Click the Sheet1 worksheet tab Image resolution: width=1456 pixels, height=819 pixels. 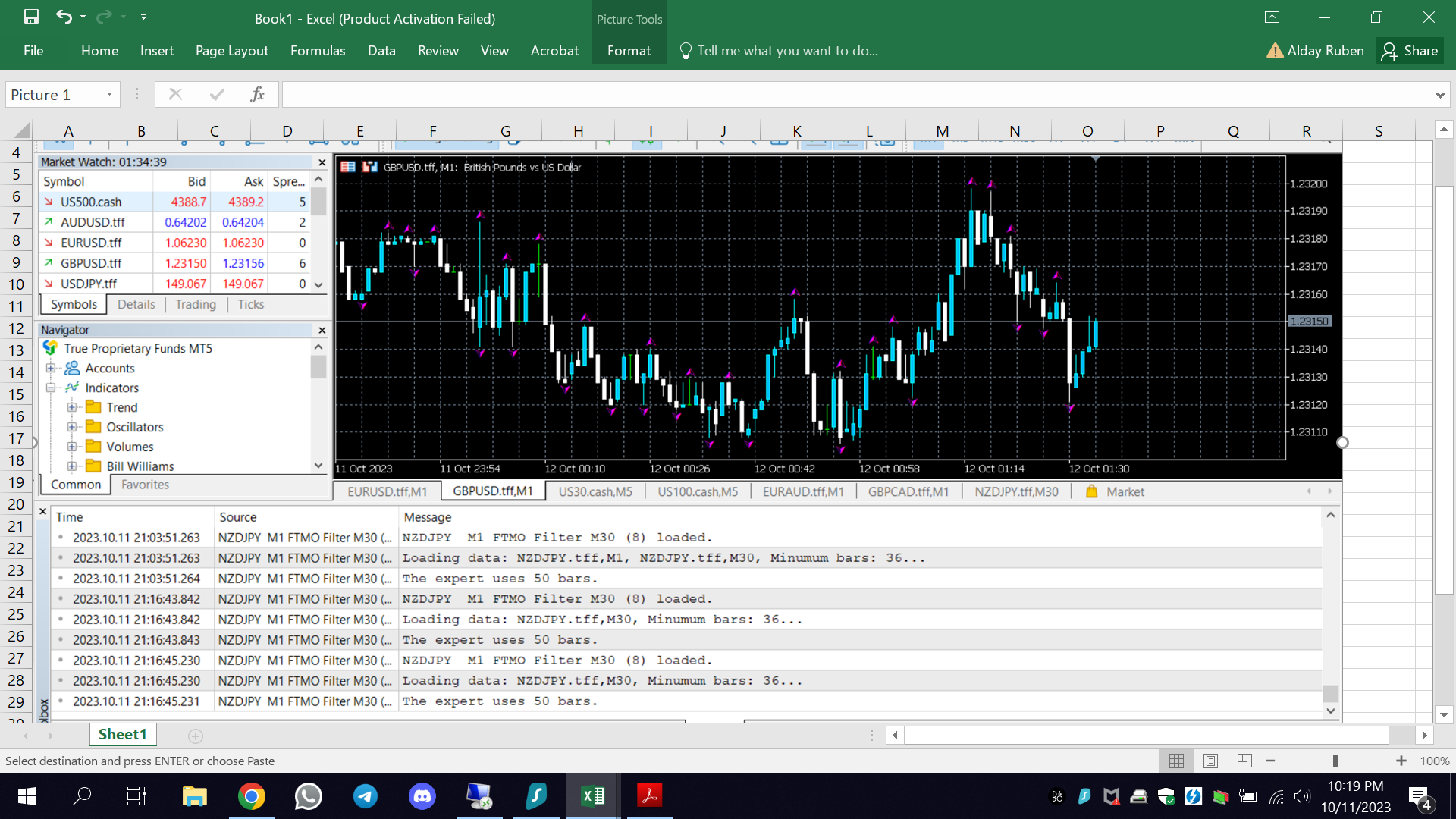click(x=122, y=734)
